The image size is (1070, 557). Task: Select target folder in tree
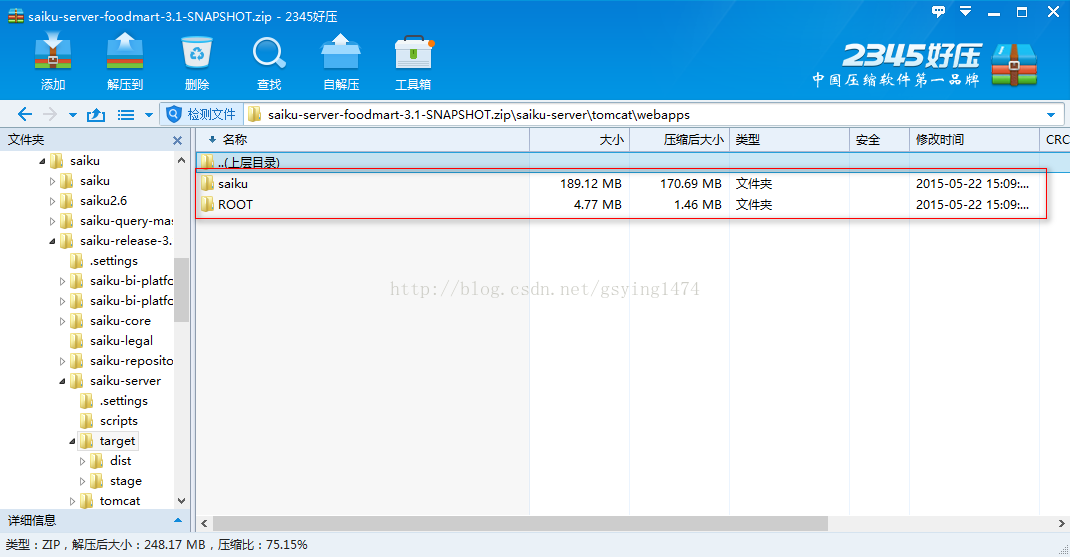(x=117, y=441)
